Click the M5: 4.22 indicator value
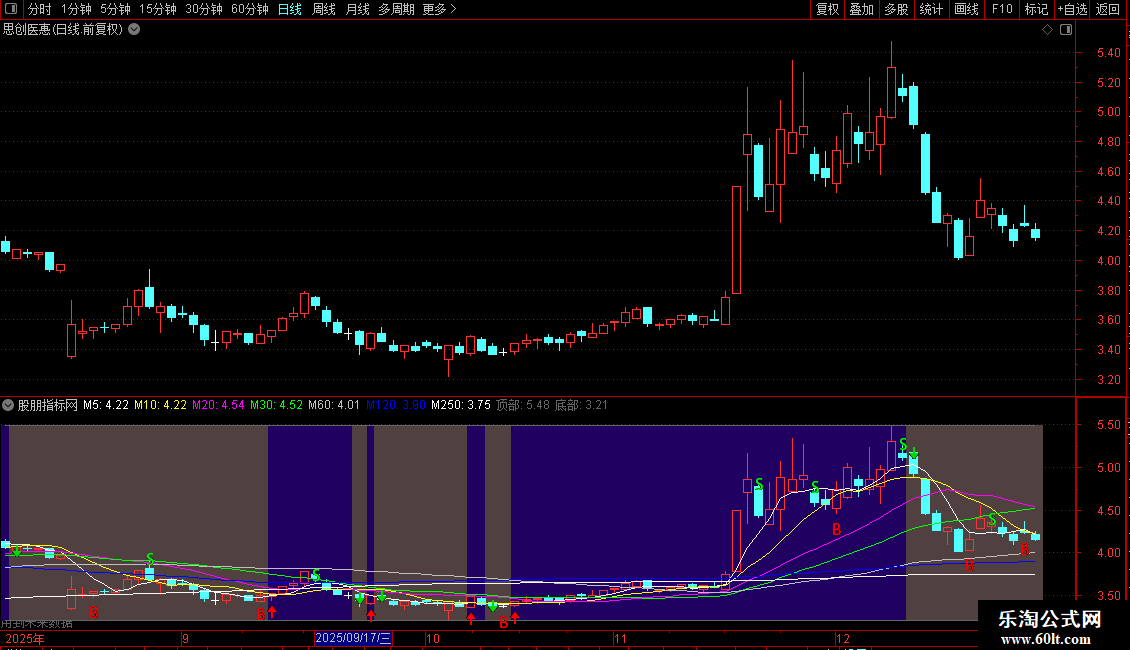Screen dimensions: 1130x650 106,405
